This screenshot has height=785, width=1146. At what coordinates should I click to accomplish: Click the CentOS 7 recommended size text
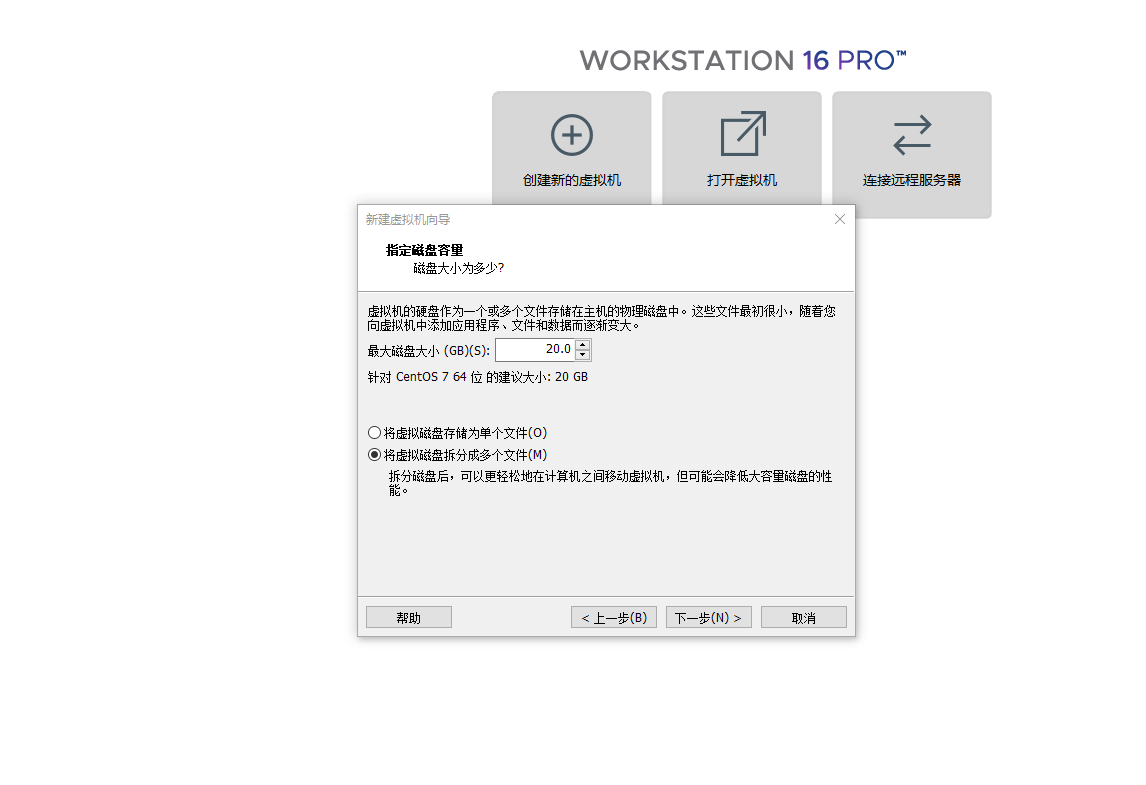478,378
